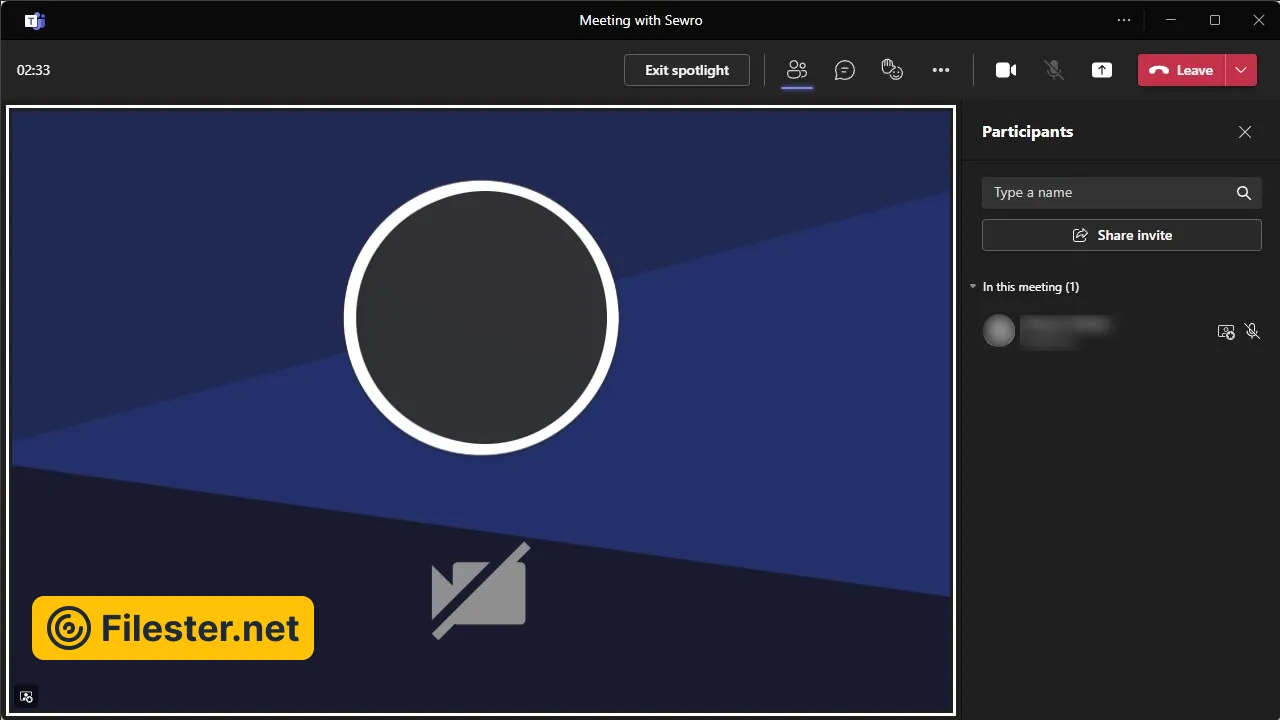Unmute the microphone in meeting toolbar
Viewport: 1280px width, 720px height.
click(x=1054, y=70)
